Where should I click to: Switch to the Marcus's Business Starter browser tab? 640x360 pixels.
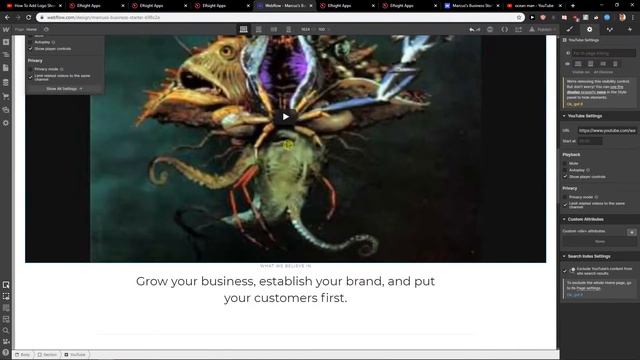coord(471,6)
